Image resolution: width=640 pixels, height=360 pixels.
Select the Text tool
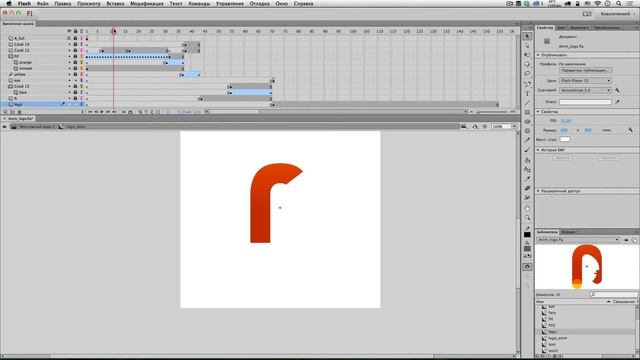coord(527,93)
